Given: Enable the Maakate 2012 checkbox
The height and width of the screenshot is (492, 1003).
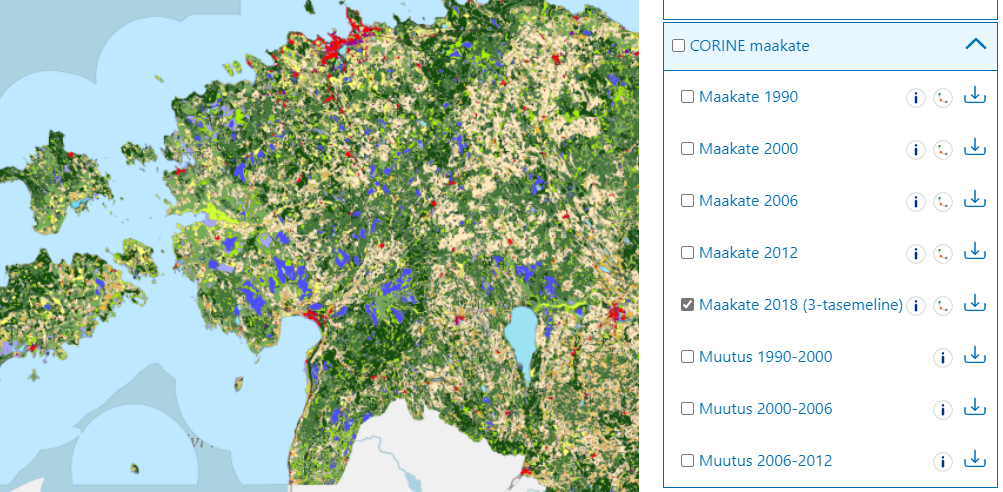Looking at the screenshot, I should (687, 252).
